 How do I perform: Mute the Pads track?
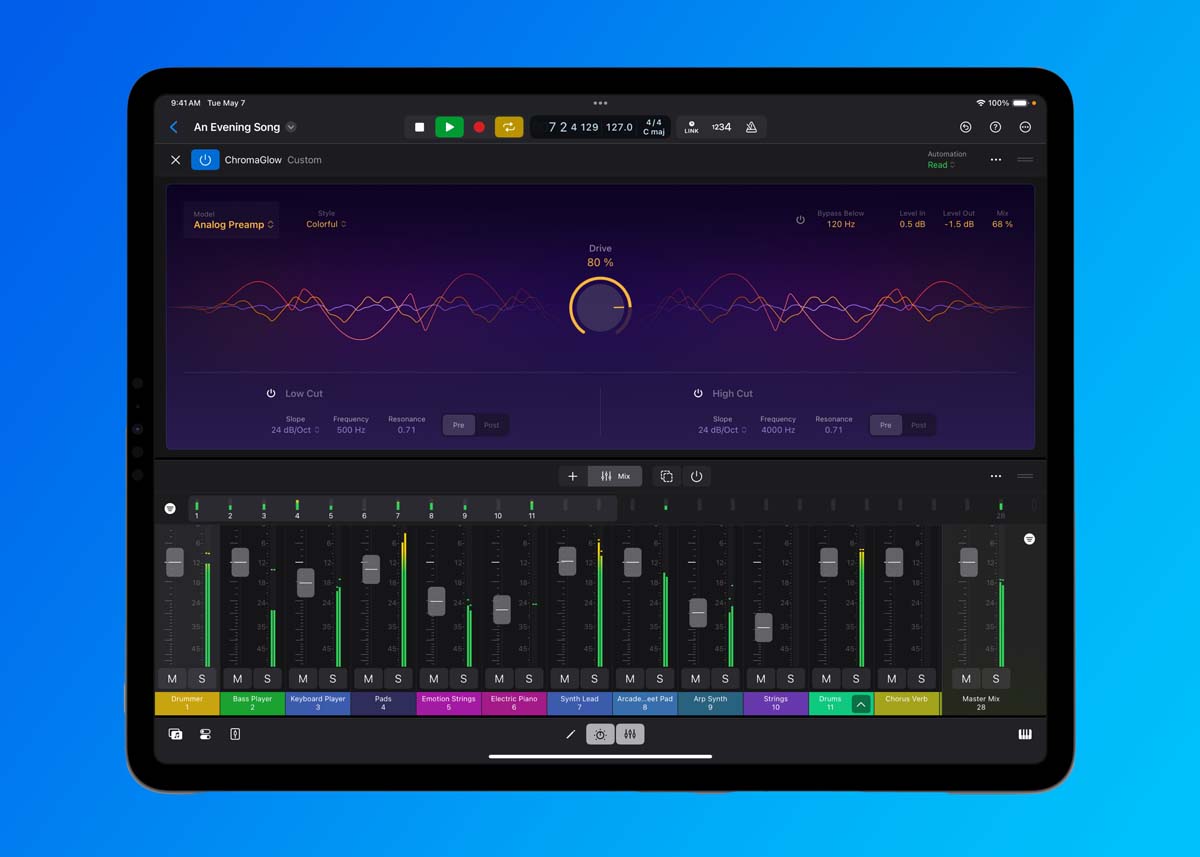click(368, 679)
